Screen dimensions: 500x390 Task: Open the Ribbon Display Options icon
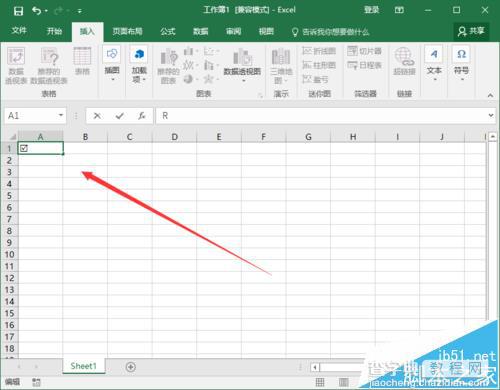pyautogui.click(x=399, y=10)
